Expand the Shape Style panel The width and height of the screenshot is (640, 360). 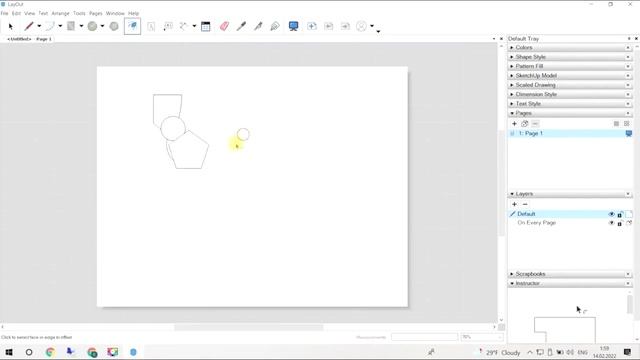pos(570,57)
